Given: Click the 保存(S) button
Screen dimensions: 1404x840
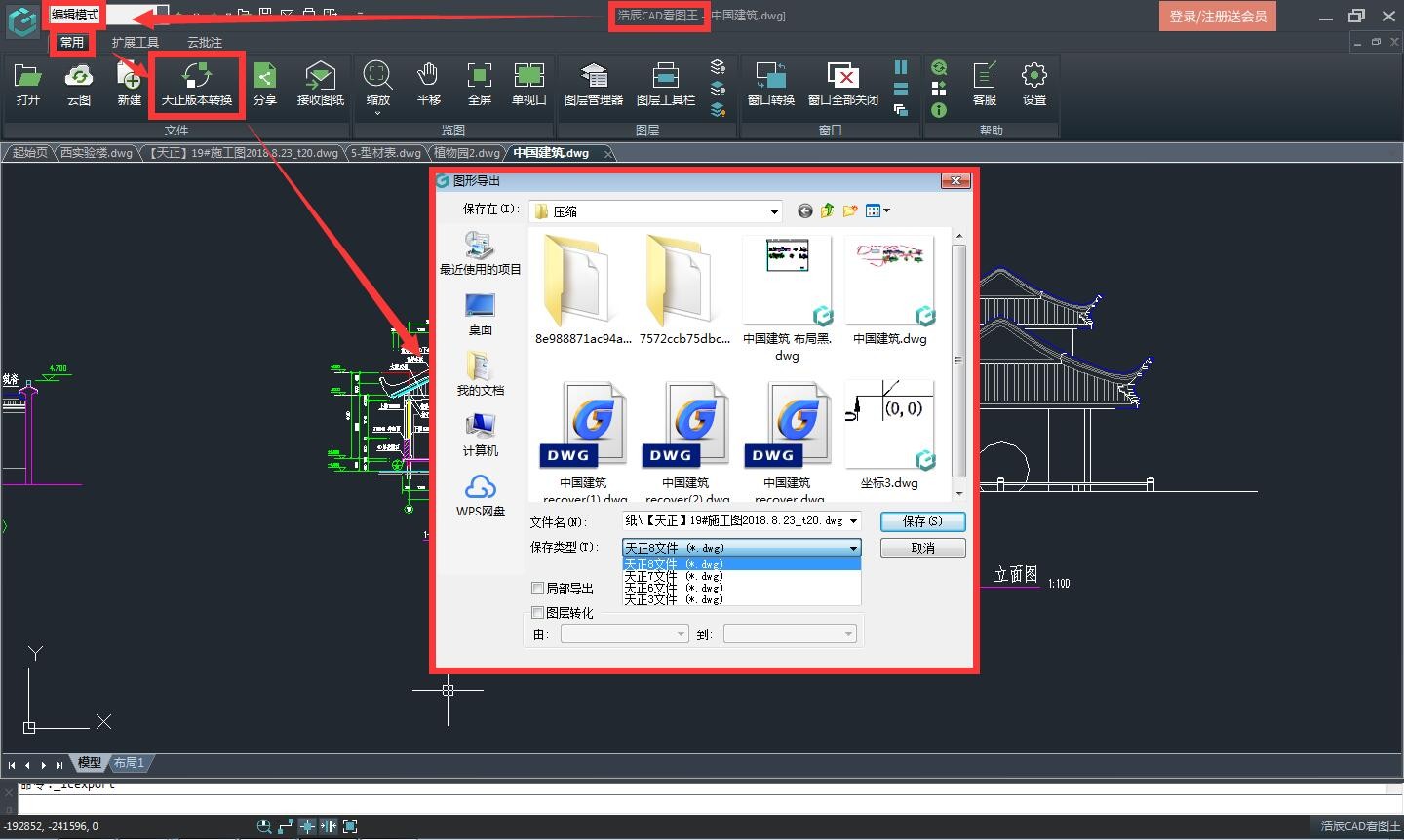Looking at the screenshot, I should click(922, 521).
